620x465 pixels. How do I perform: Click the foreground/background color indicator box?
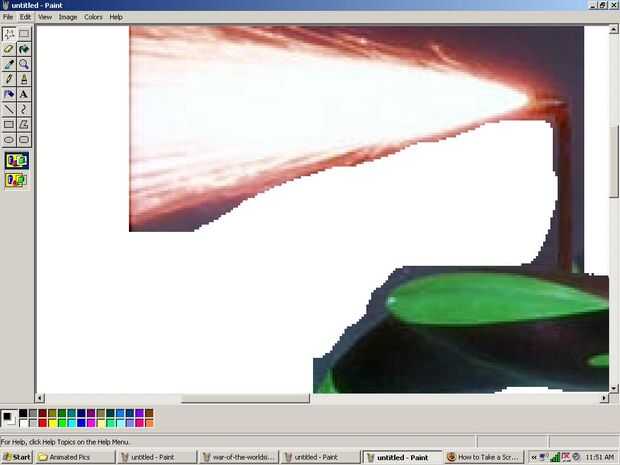click(9, 418)
